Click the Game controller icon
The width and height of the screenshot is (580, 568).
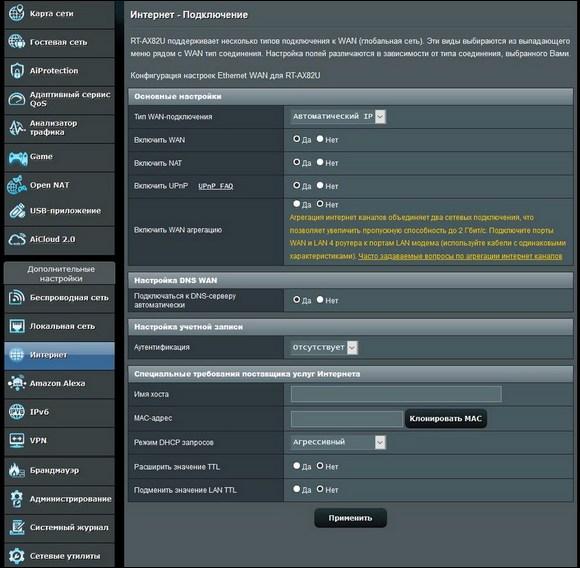tap(18, 158)
